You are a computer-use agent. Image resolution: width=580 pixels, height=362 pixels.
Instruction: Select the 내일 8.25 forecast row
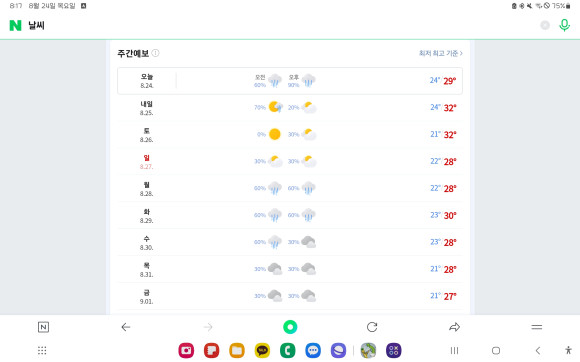(x=290, y=108)
